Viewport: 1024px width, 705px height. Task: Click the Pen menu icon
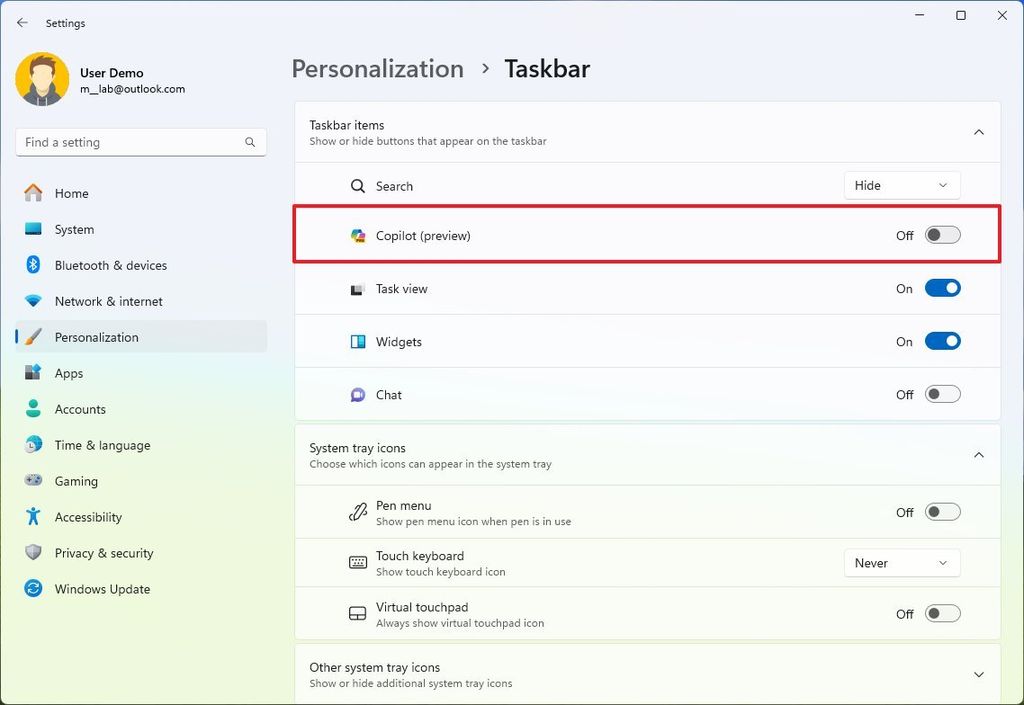357,511
